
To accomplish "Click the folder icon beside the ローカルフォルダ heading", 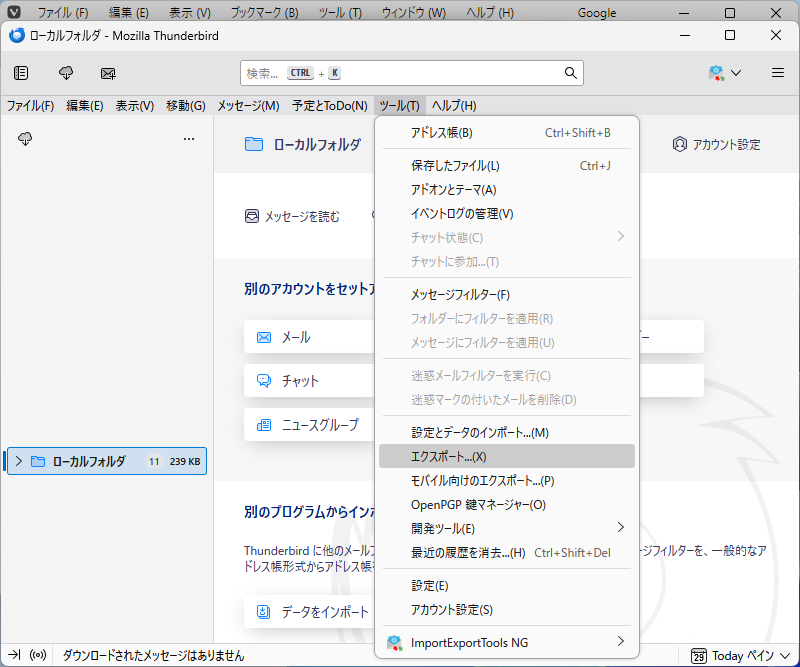I will coord(254,144).
